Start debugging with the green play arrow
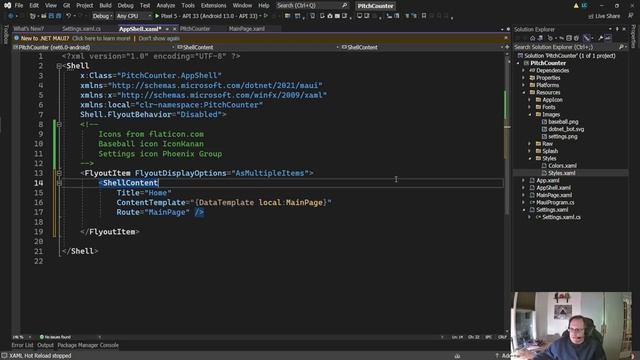 157,16
